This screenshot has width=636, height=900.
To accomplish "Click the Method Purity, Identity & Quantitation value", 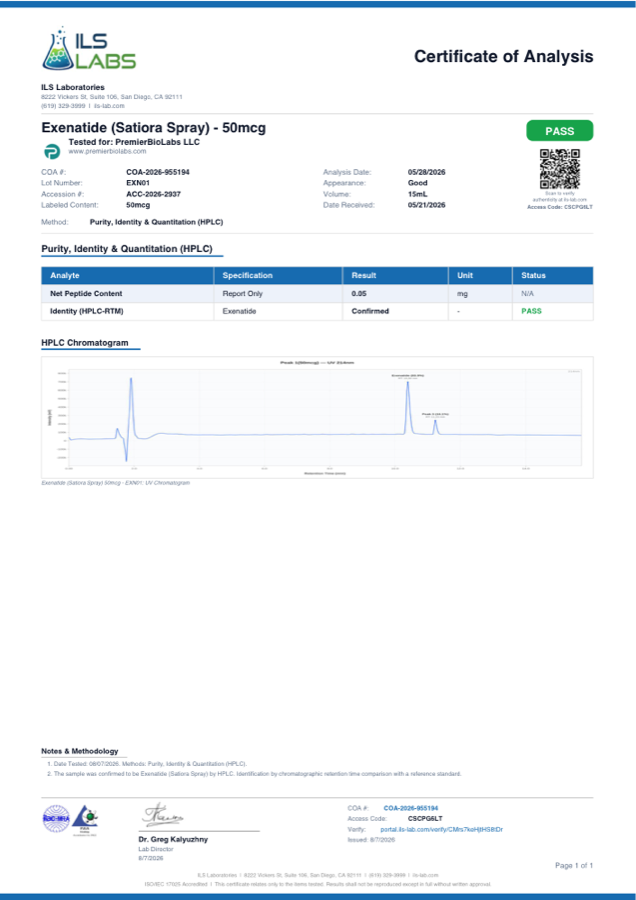I will coord(156,222).
